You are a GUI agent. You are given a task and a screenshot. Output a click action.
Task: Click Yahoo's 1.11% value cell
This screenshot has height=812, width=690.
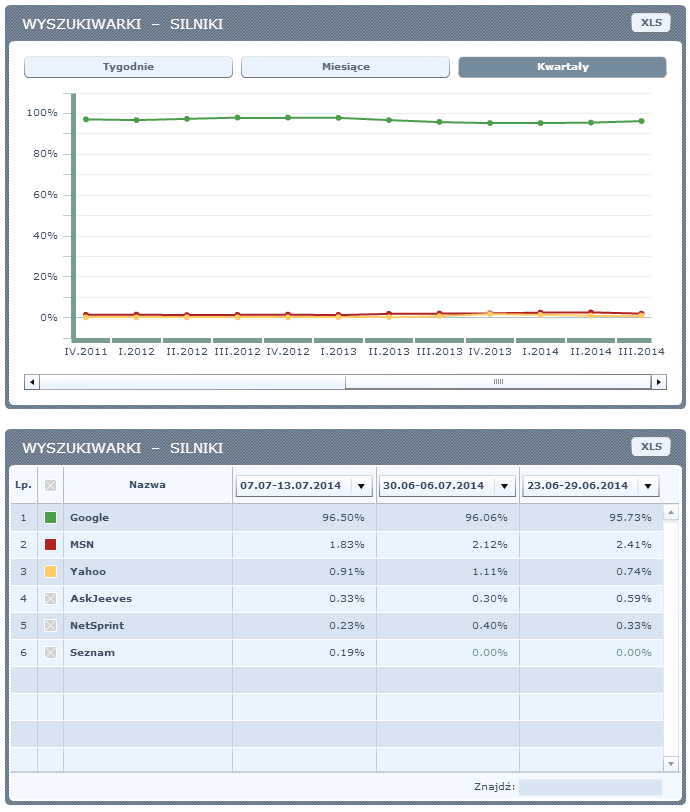pyautogui.click(x=448, y=571)
